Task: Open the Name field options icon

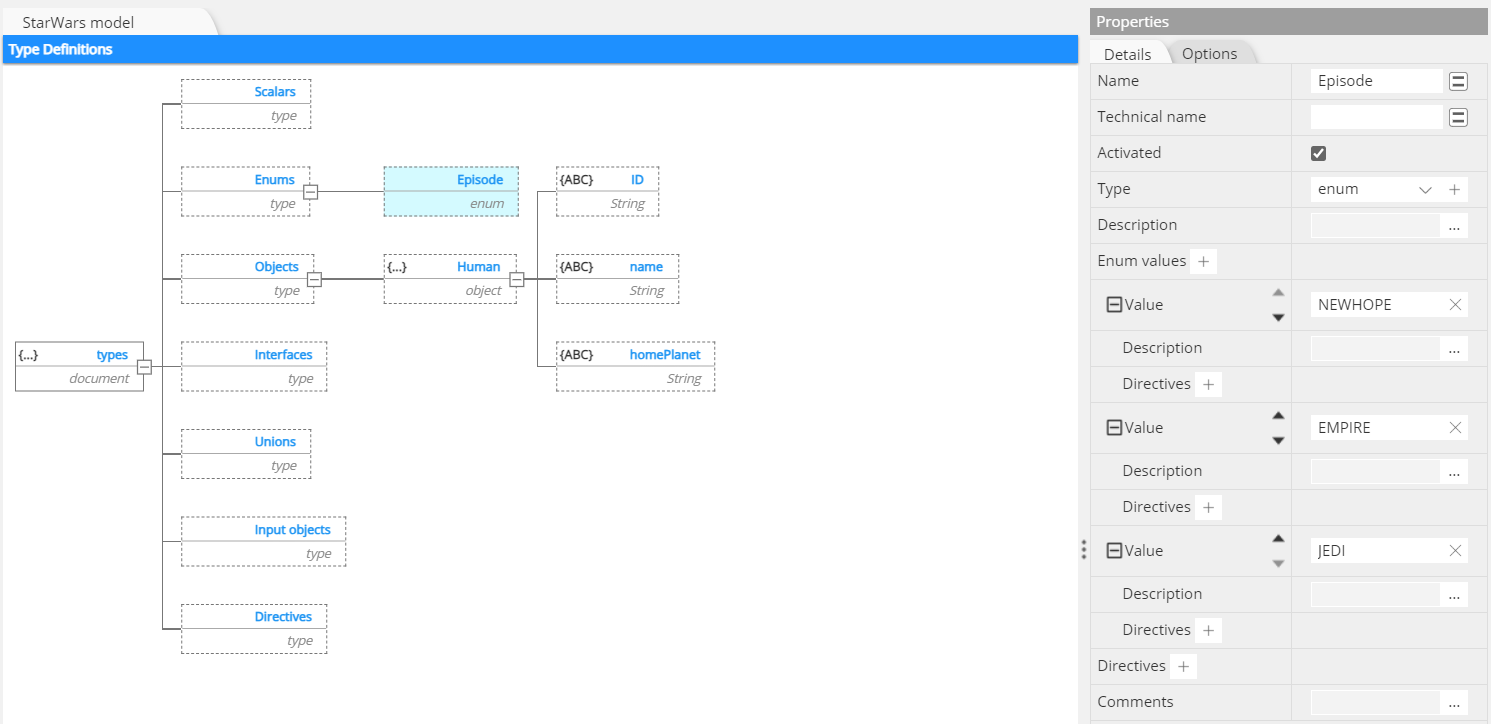Action: (x=1458, y=81)
